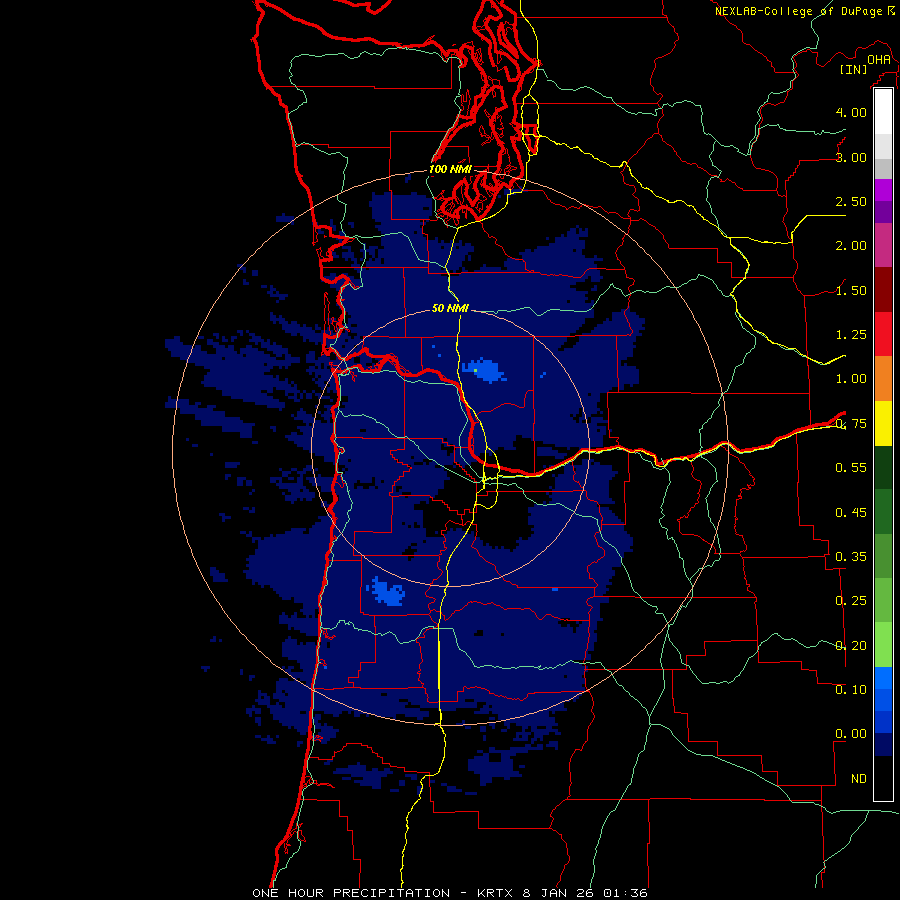Pick the bright magenta swatch in the legend
The width and height of the screenshot is (900, 900).
click(x=883, y=190)
